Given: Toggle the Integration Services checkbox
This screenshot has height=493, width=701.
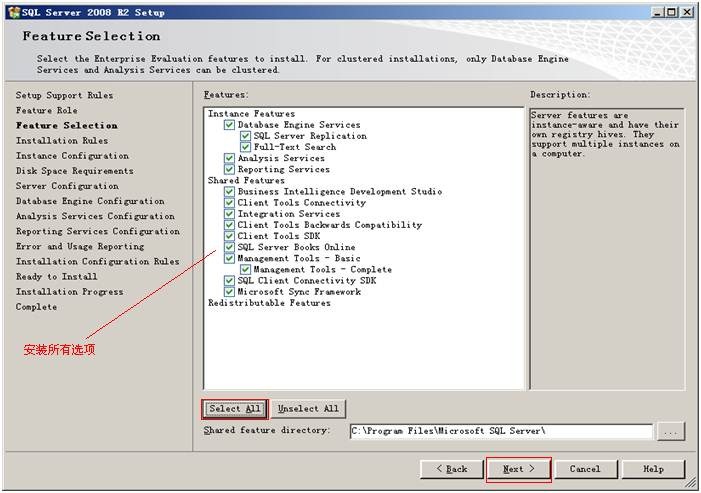Looking at the screenshot, I should [x=230, y=214].
